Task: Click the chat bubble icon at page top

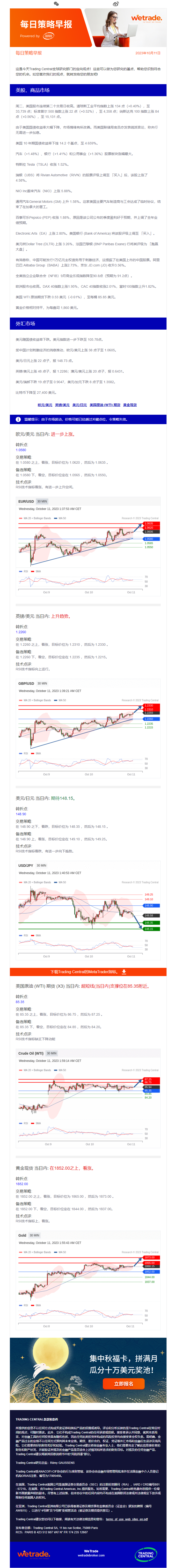Action: pyautogui.click(x=56, y=4)
